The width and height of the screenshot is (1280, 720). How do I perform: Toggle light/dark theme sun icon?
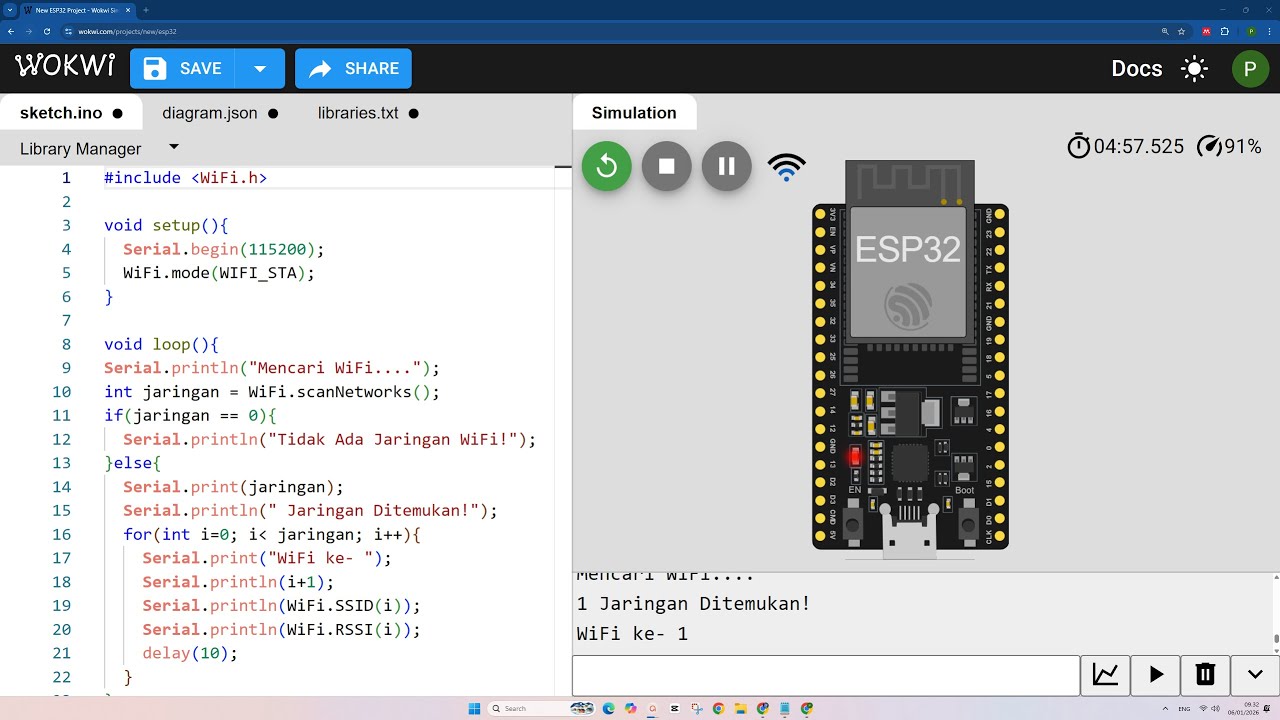coord(1194,69)
